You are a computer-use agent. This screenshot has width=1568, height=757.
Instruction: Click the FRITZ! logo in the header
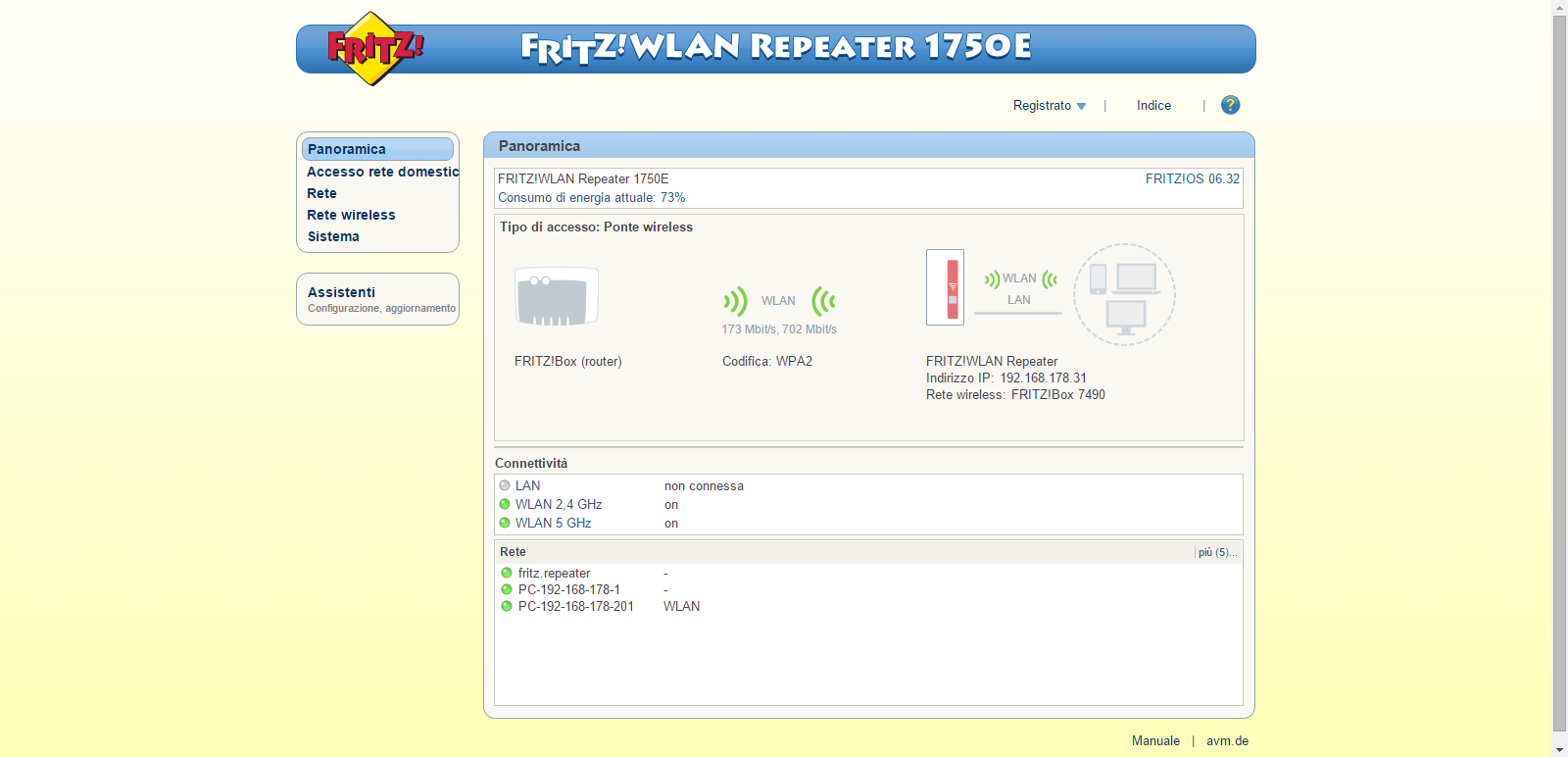[x=373, y=49]
